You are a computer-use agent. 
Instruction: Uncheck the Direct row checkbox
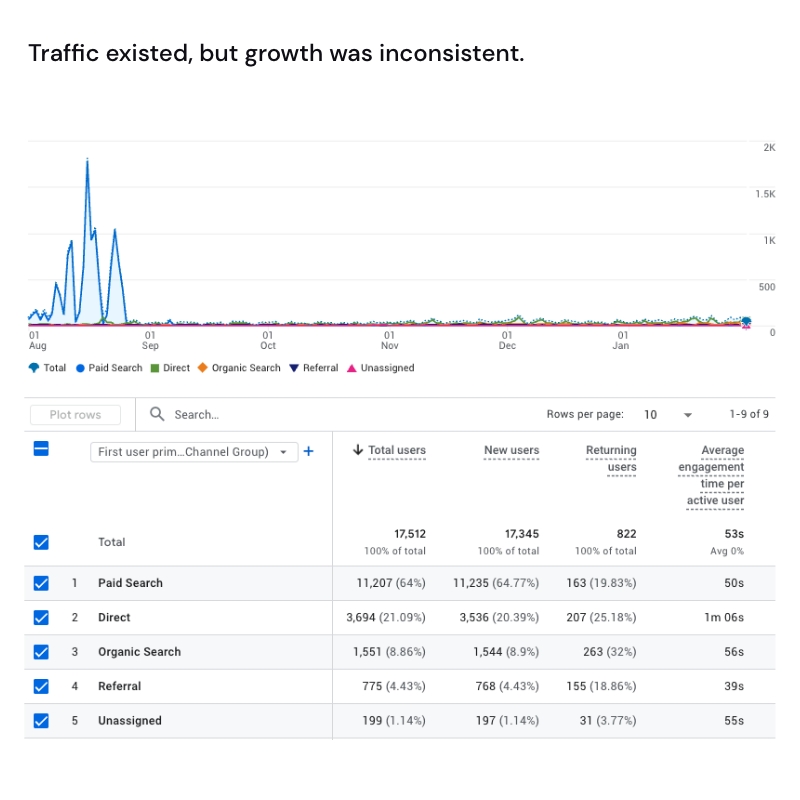[x=40, y=618]
